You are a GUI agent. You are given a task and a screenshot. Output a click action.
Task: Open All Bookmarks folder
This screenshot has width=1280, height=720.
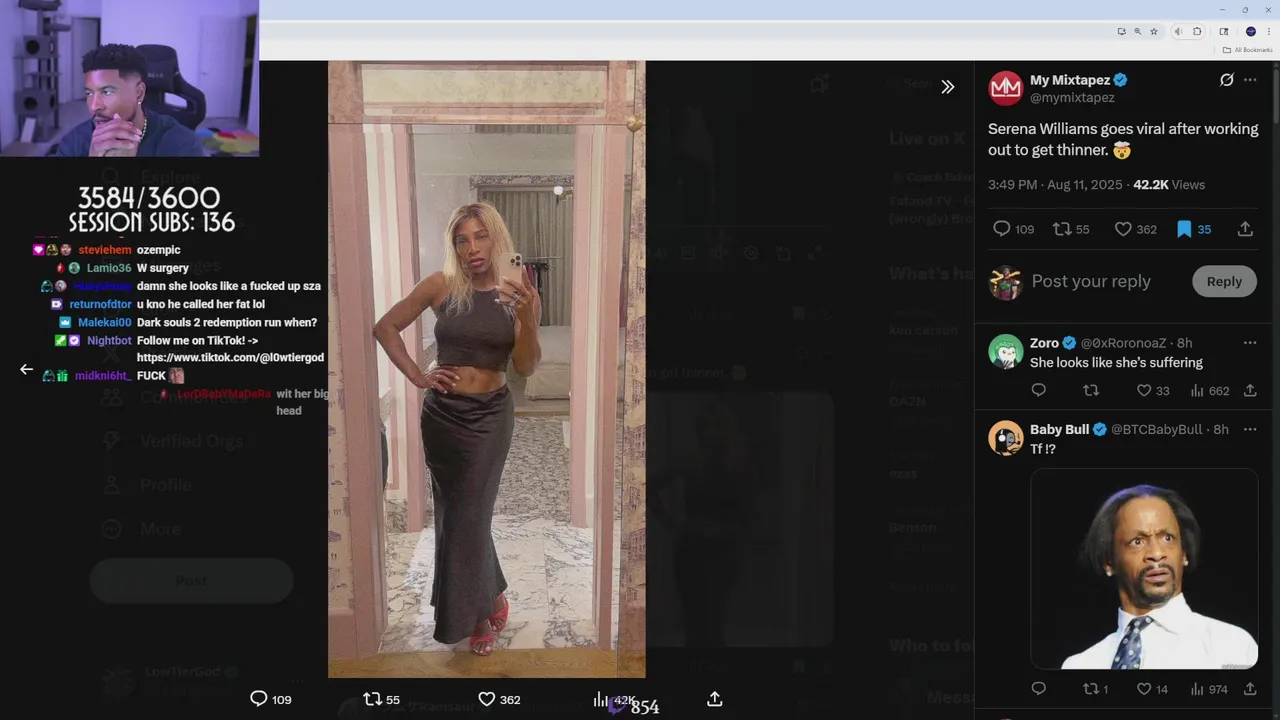point(1246,50)
